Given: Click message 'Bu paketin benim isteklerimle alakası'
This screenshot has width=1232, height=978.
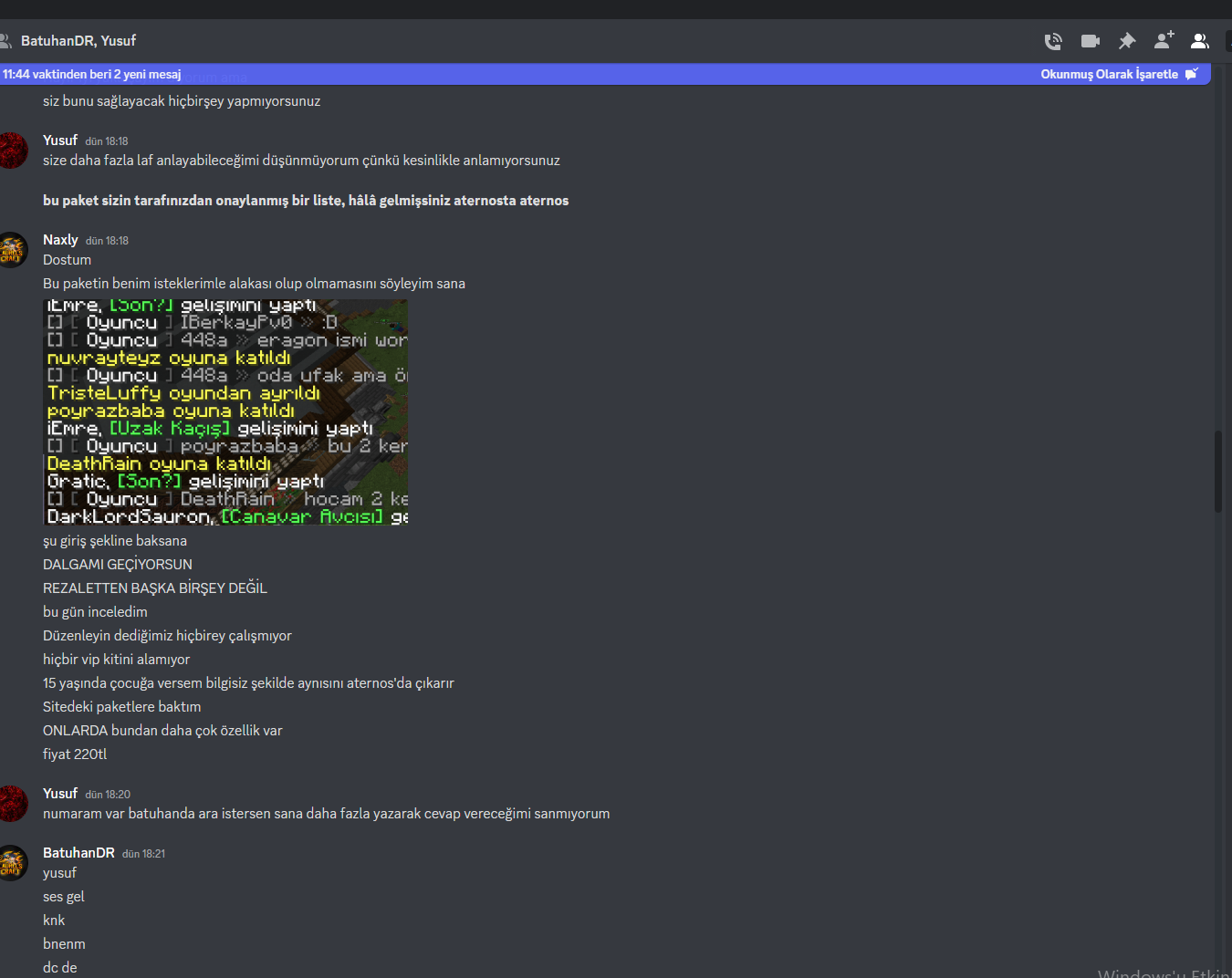Looking at the screenshot, I should pos(254,284).
